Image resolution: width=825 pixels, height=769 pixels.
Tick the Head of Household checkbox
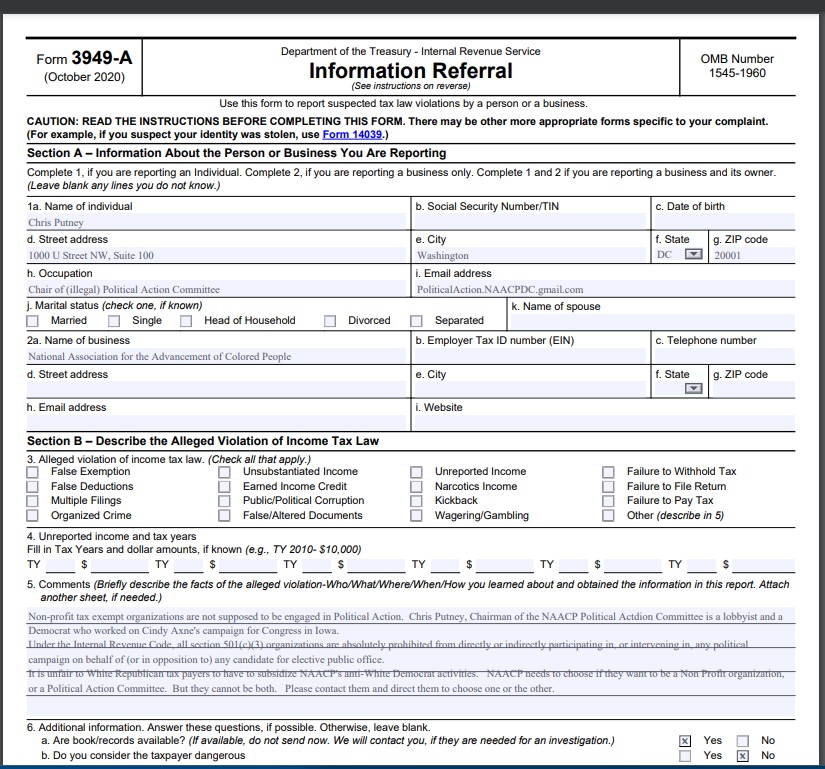pos(186,321)
